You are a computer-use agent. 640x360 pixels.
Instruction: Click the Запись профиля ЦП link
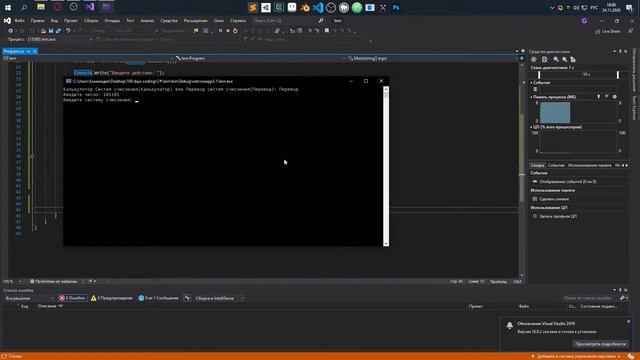click(558, 217)
